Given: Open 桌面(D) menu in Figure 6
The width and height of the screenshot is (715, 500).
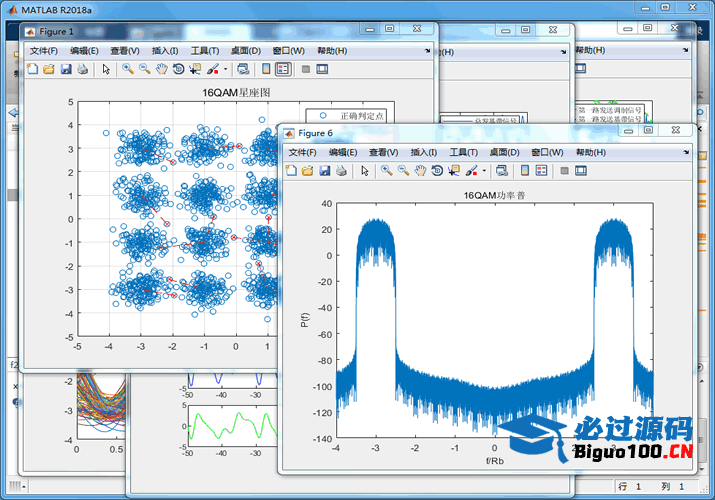Looking at the screenshot, I should [x=505, y=152].
